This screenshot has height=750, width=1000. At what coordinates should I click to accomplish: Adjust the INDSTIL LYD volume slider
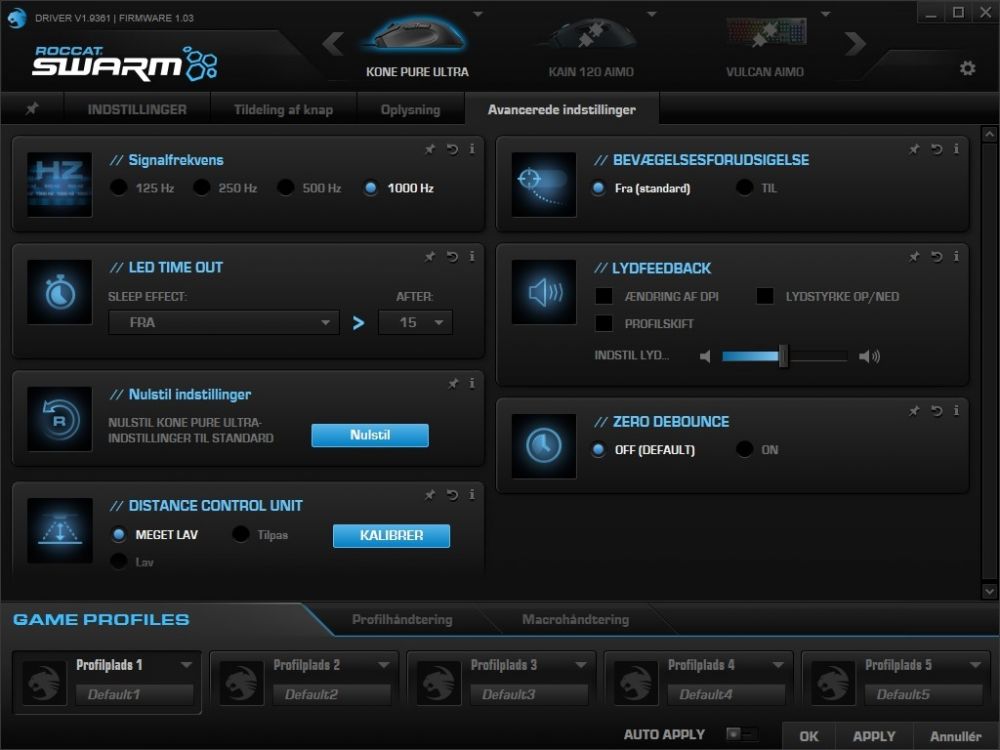tap(784, 357)
